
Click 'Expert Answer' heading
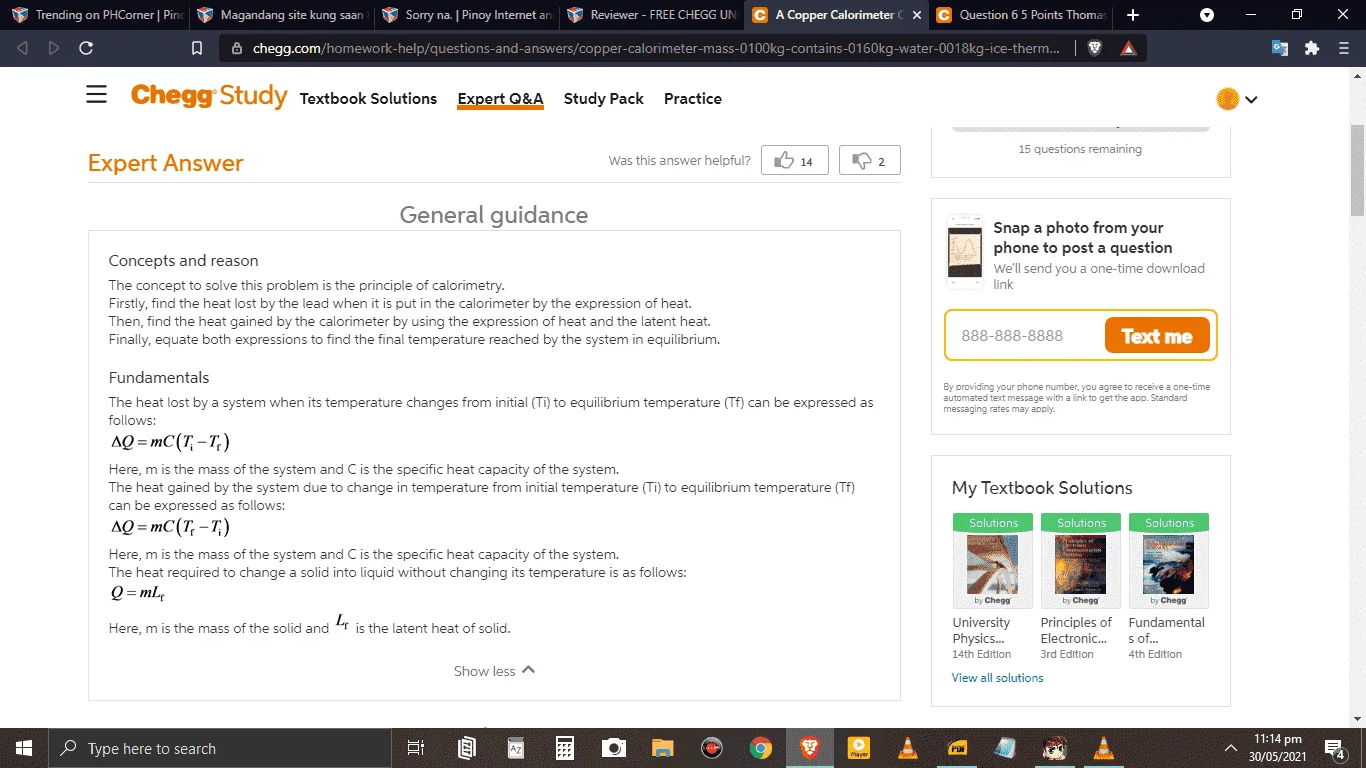point(166,163)
